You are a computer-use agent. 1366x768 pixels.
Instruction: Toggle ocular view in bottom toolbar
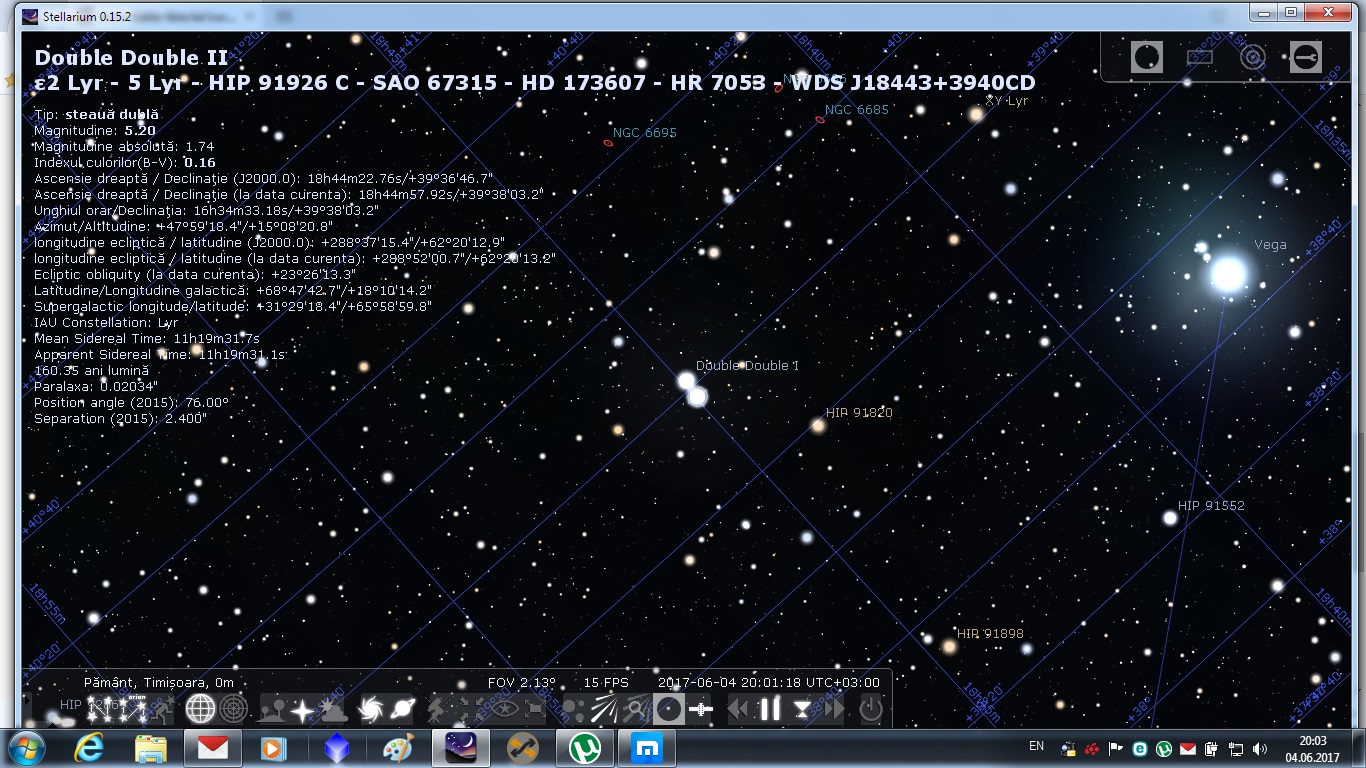668,709
